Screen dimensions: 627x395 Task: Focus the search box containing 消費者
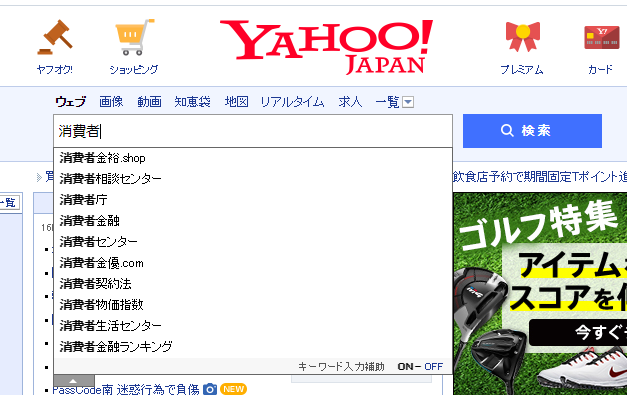[x=253, y=131]
